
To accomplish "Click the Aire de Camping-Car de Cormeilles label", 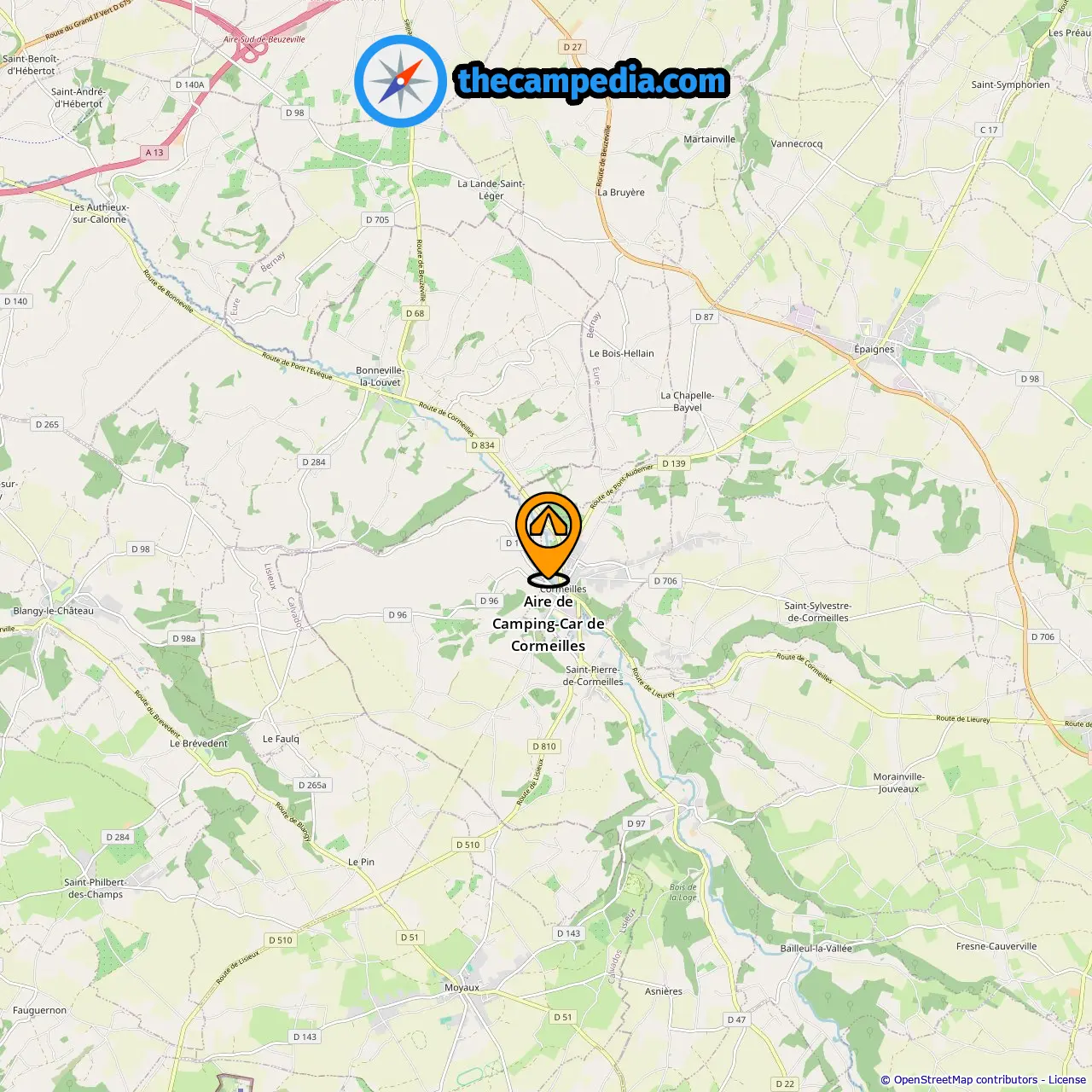I will click(548, 624).
